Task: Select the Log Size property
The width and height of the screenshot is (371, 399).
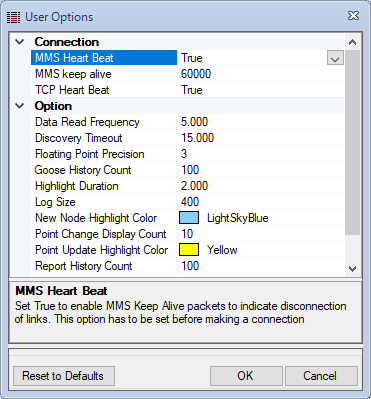Action: [x=104, y=202]
